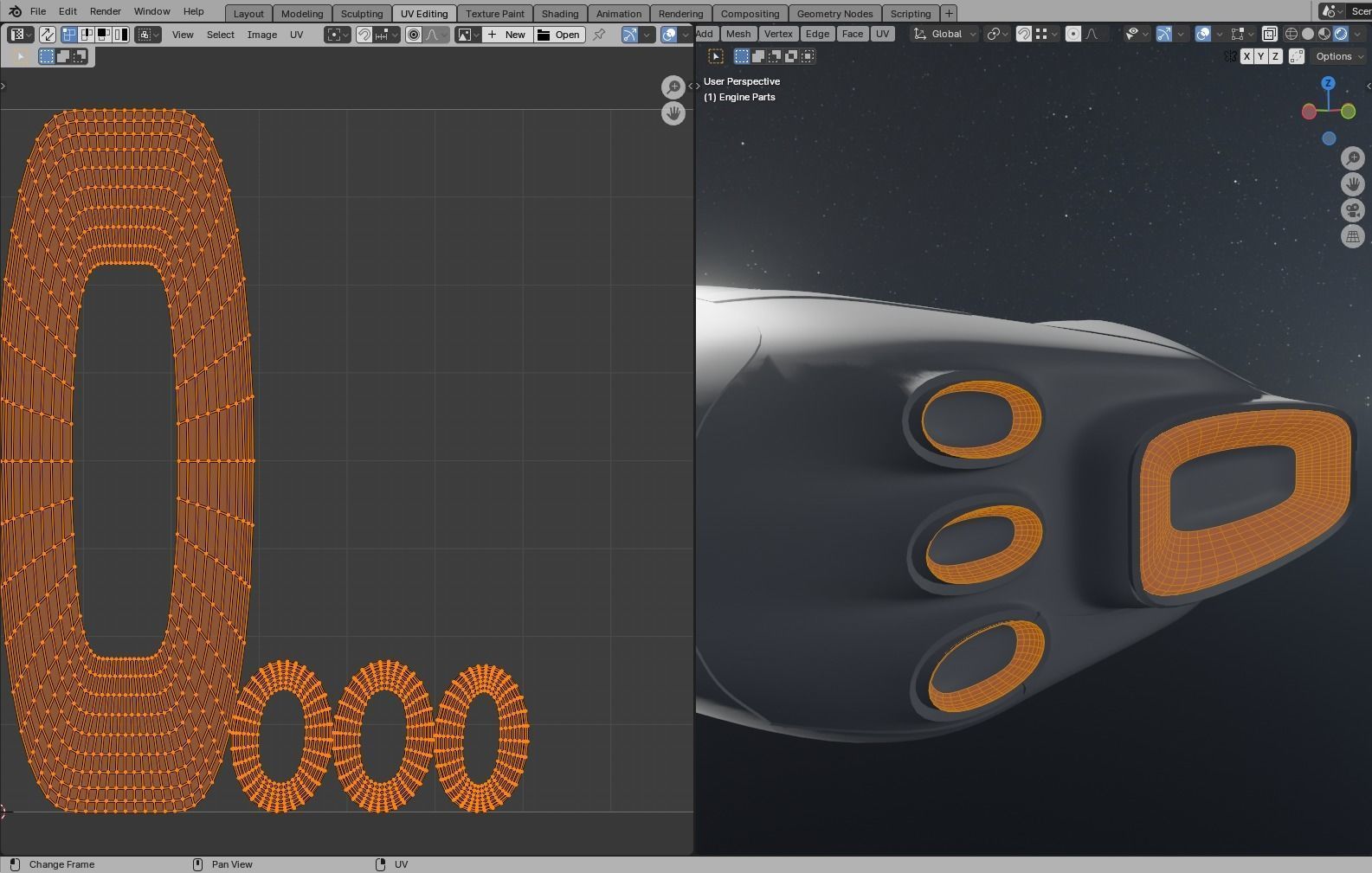
Task: Click the Z axis on navigation gizmo
Action: point(1328,83)
